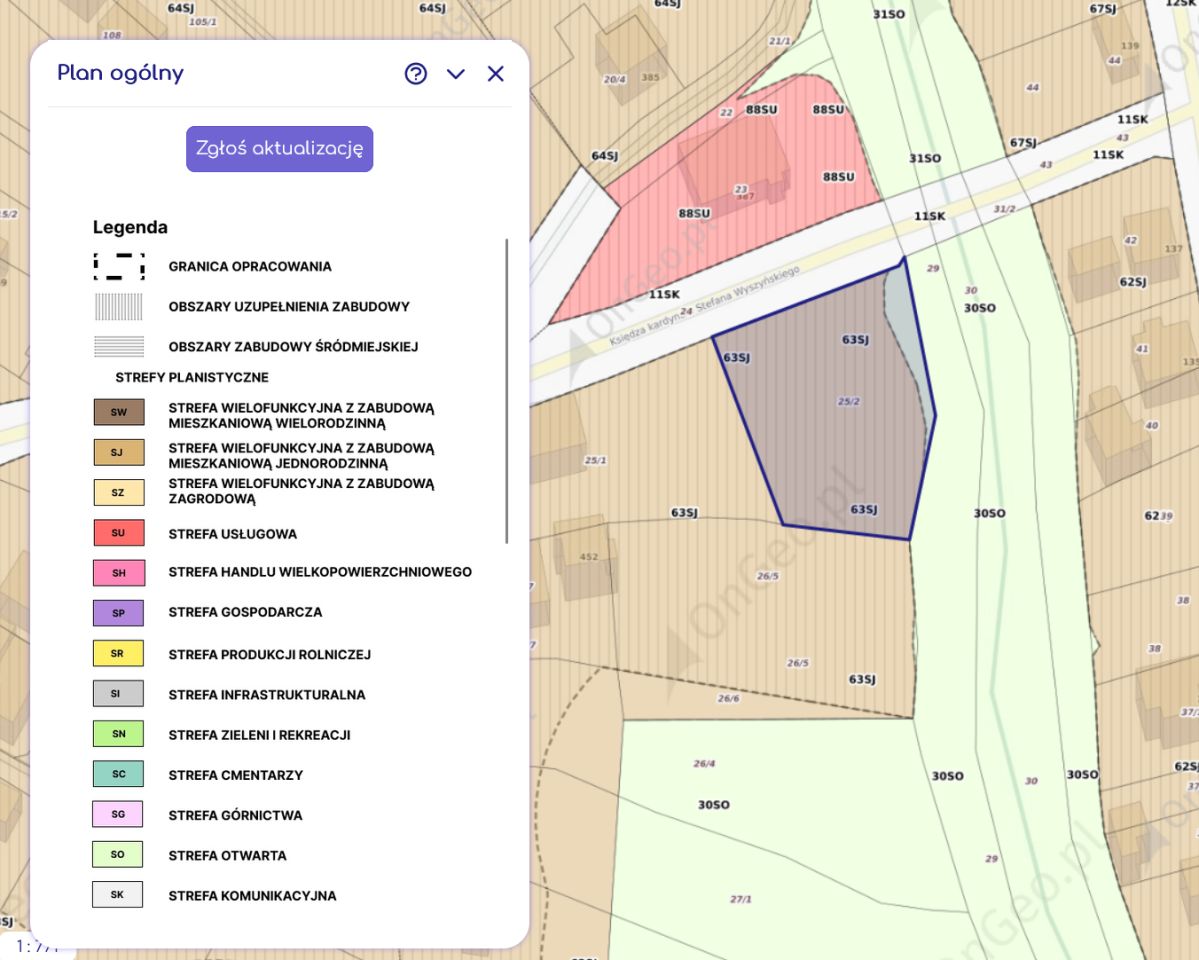The width and height of the screenshot is (1199, 960).
Task: Close the Plan ogólny panel
Action: pos(496,73)
